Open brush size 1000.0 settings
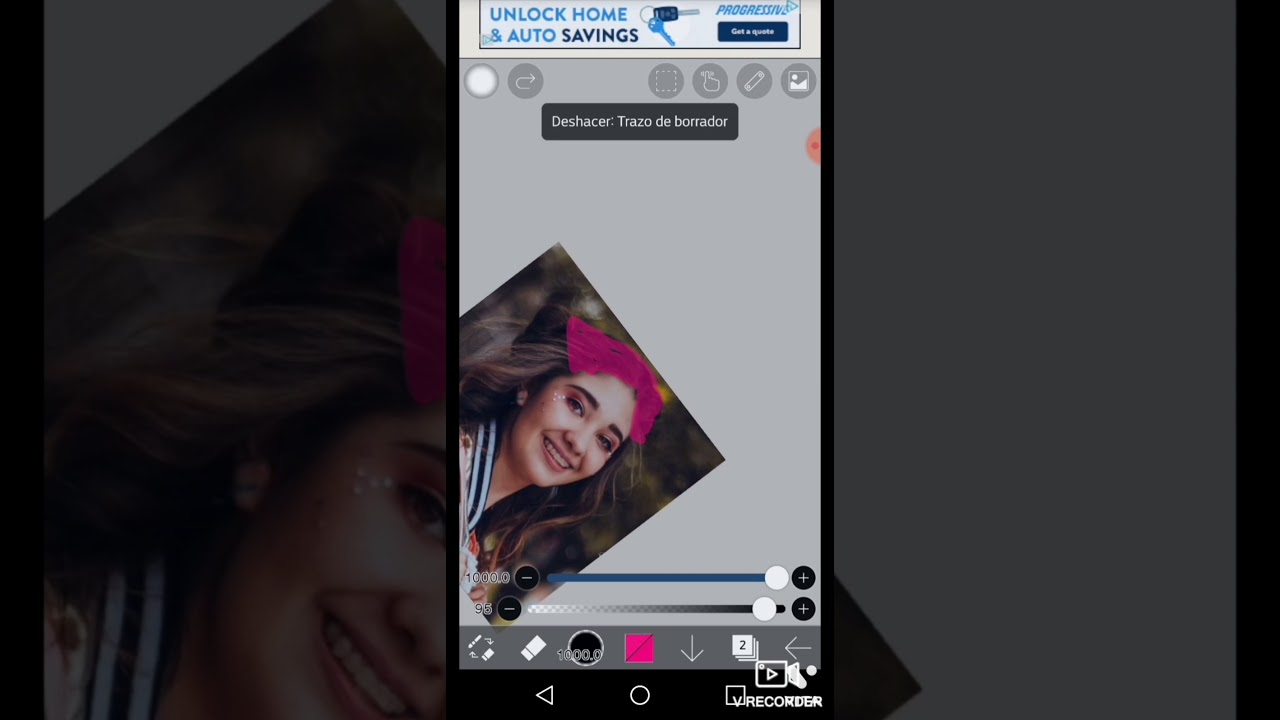1280x720 pixels. coord(585,648)
